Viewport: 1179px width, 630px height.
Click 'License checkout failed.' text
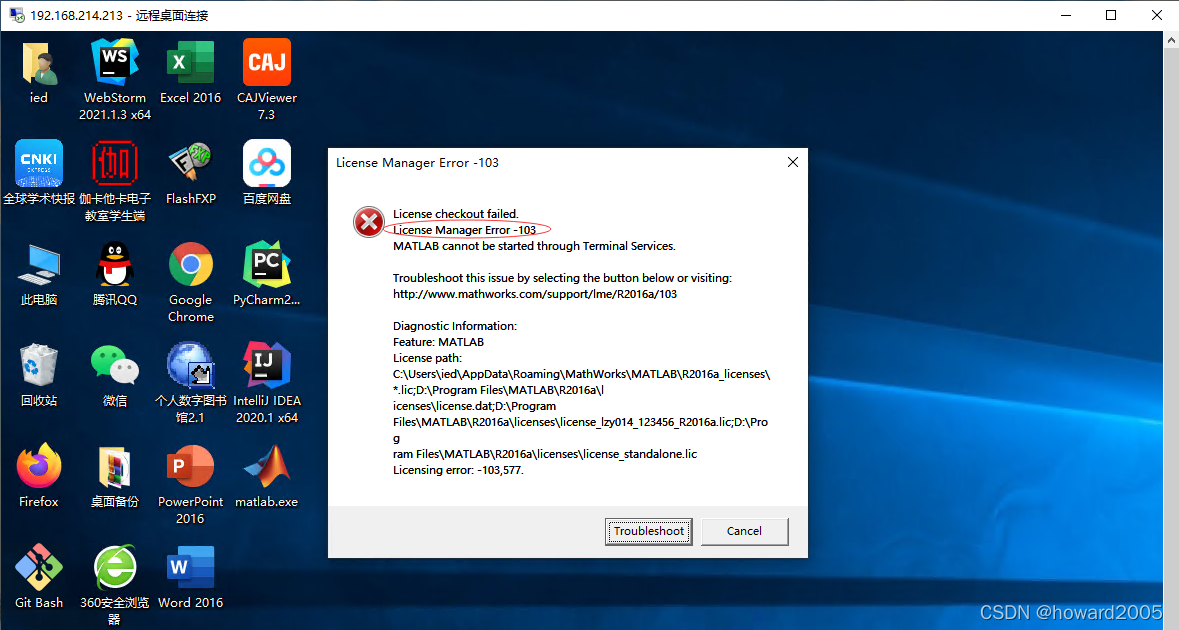456,214
